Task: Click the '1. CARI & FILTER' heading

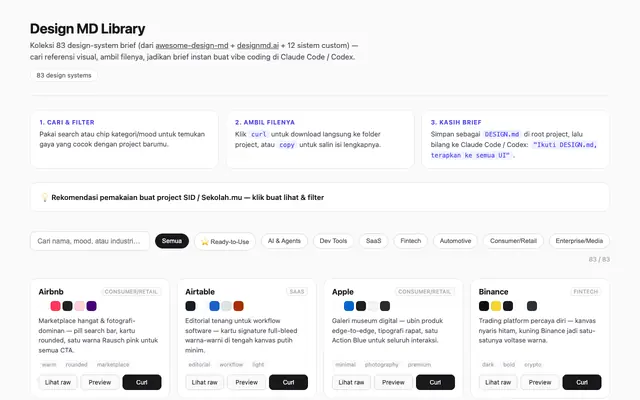Action: pos(67,122)
